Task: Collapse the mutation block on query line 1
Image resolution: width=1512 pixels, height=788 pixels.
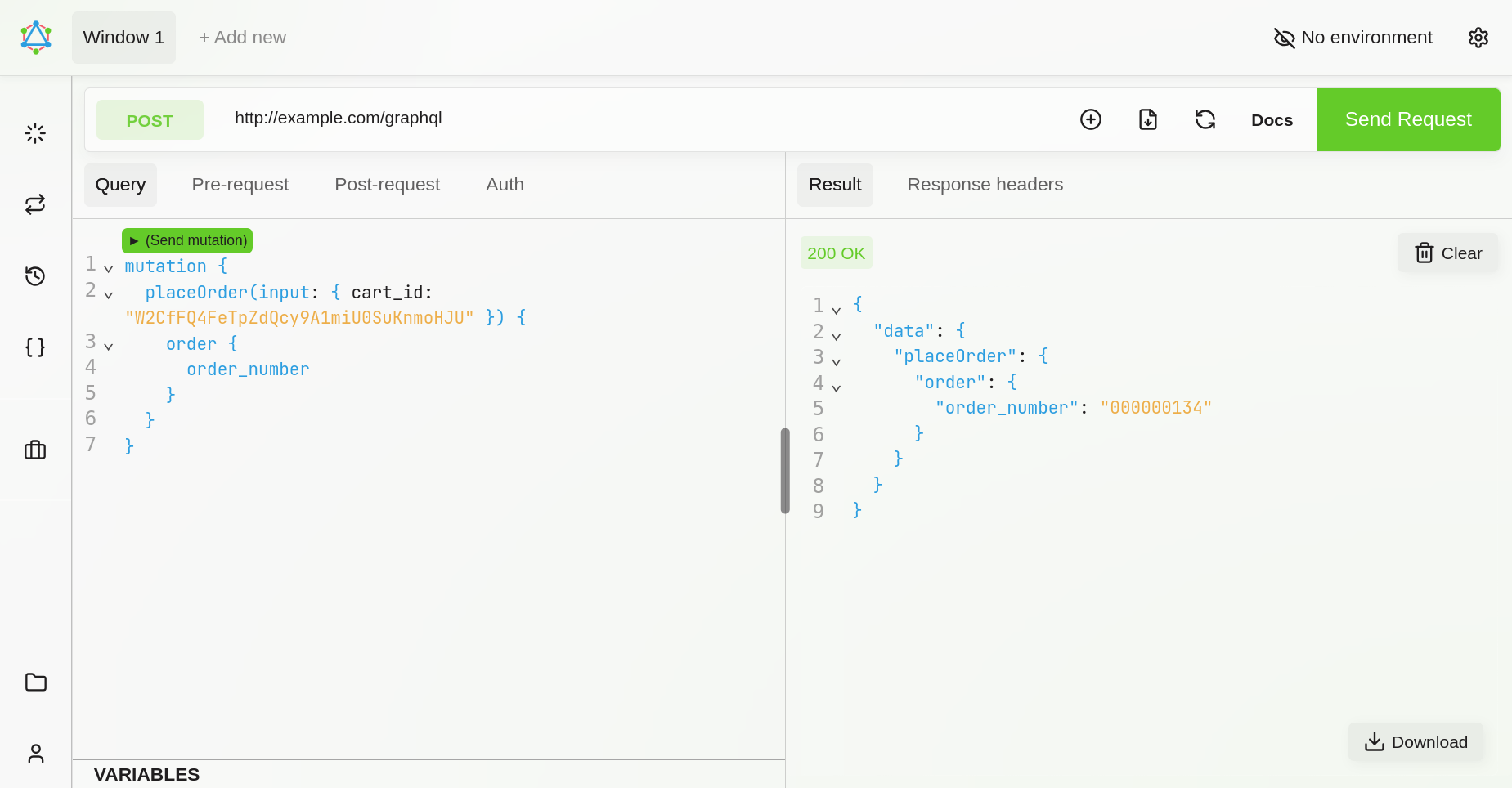Action: [x=108, y=268]
